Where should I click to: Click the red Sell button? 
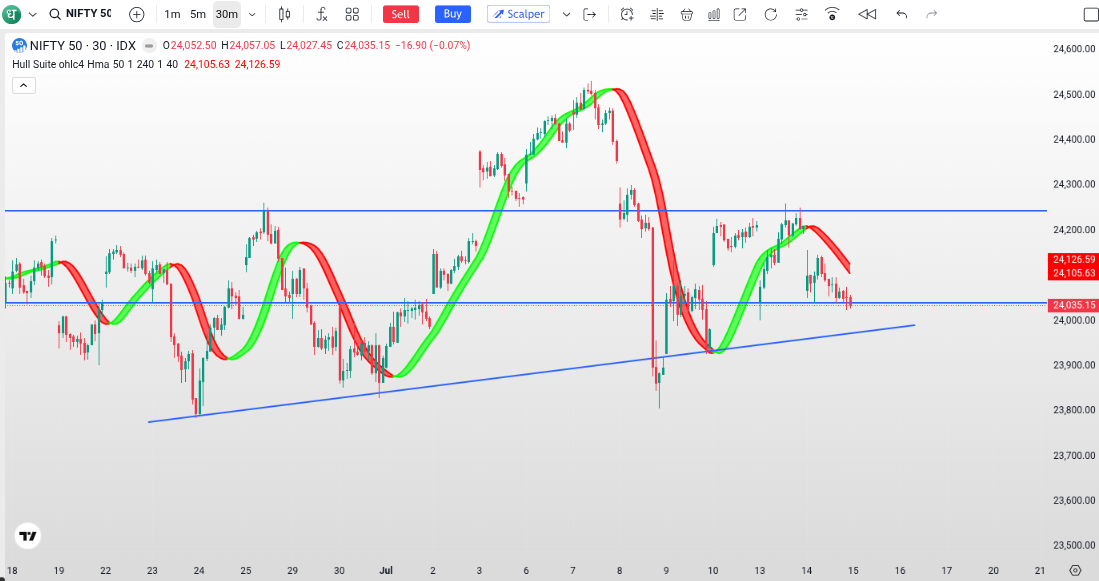pyautogui.click(x=400, y=14)
